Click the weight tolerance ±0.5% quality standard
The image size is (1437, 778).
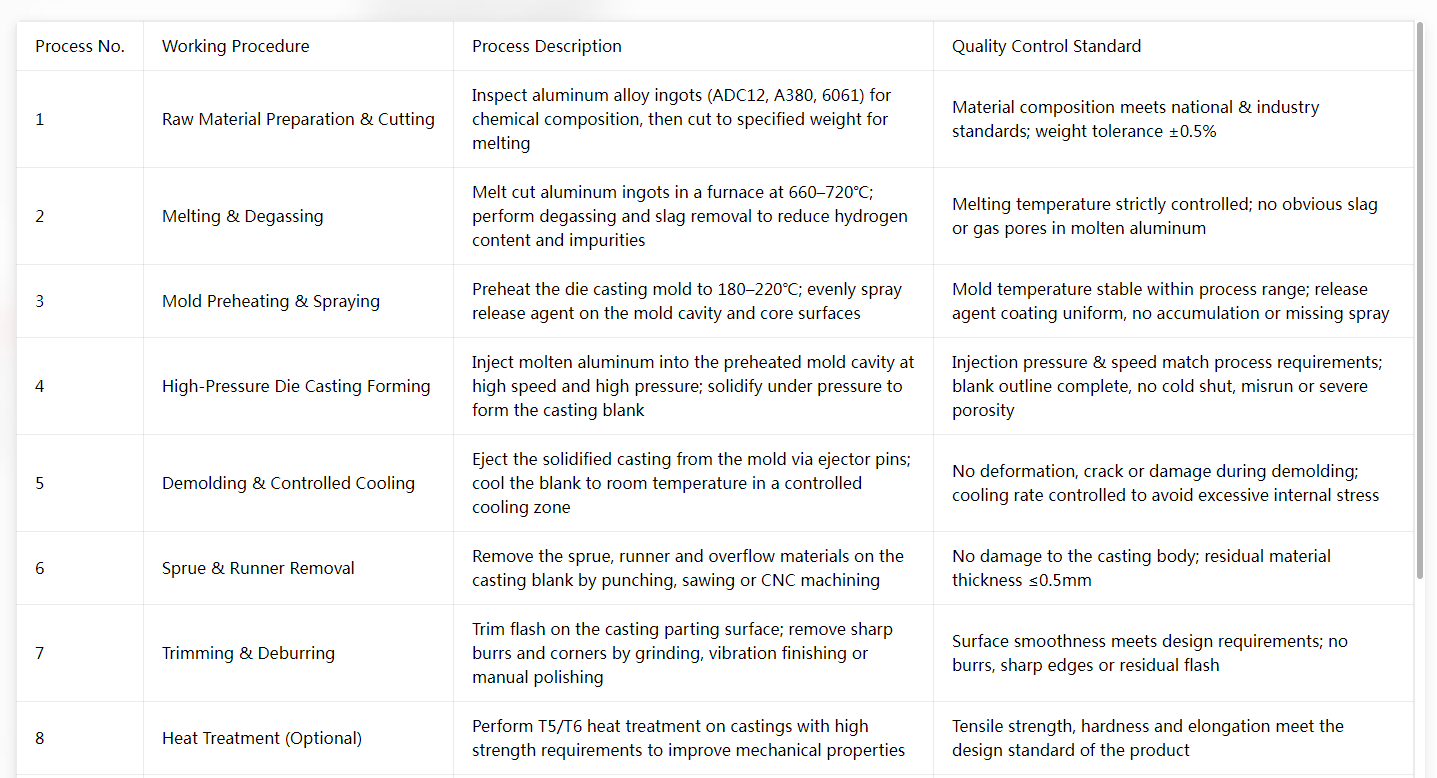[1173, 119]
